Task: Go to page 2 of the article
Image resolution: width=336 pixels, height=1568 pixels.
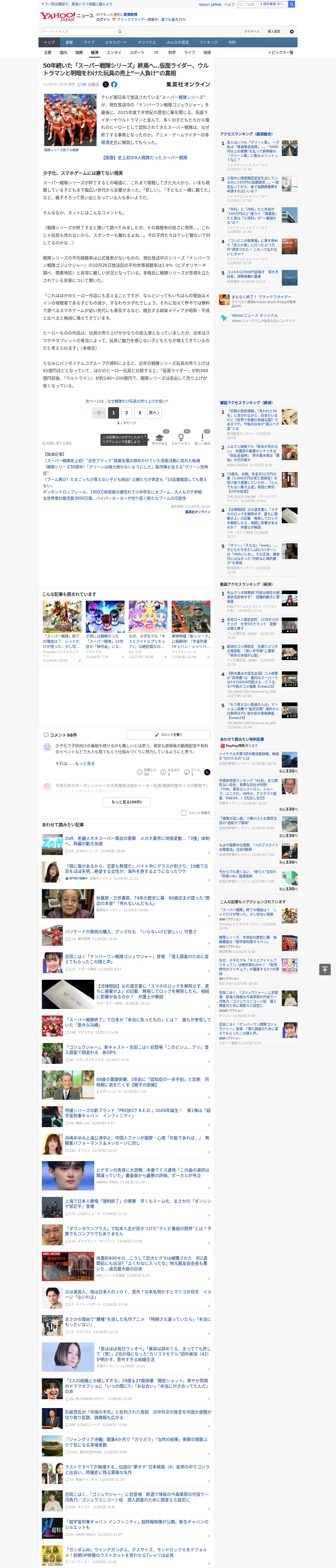Action: coord(126,413)
